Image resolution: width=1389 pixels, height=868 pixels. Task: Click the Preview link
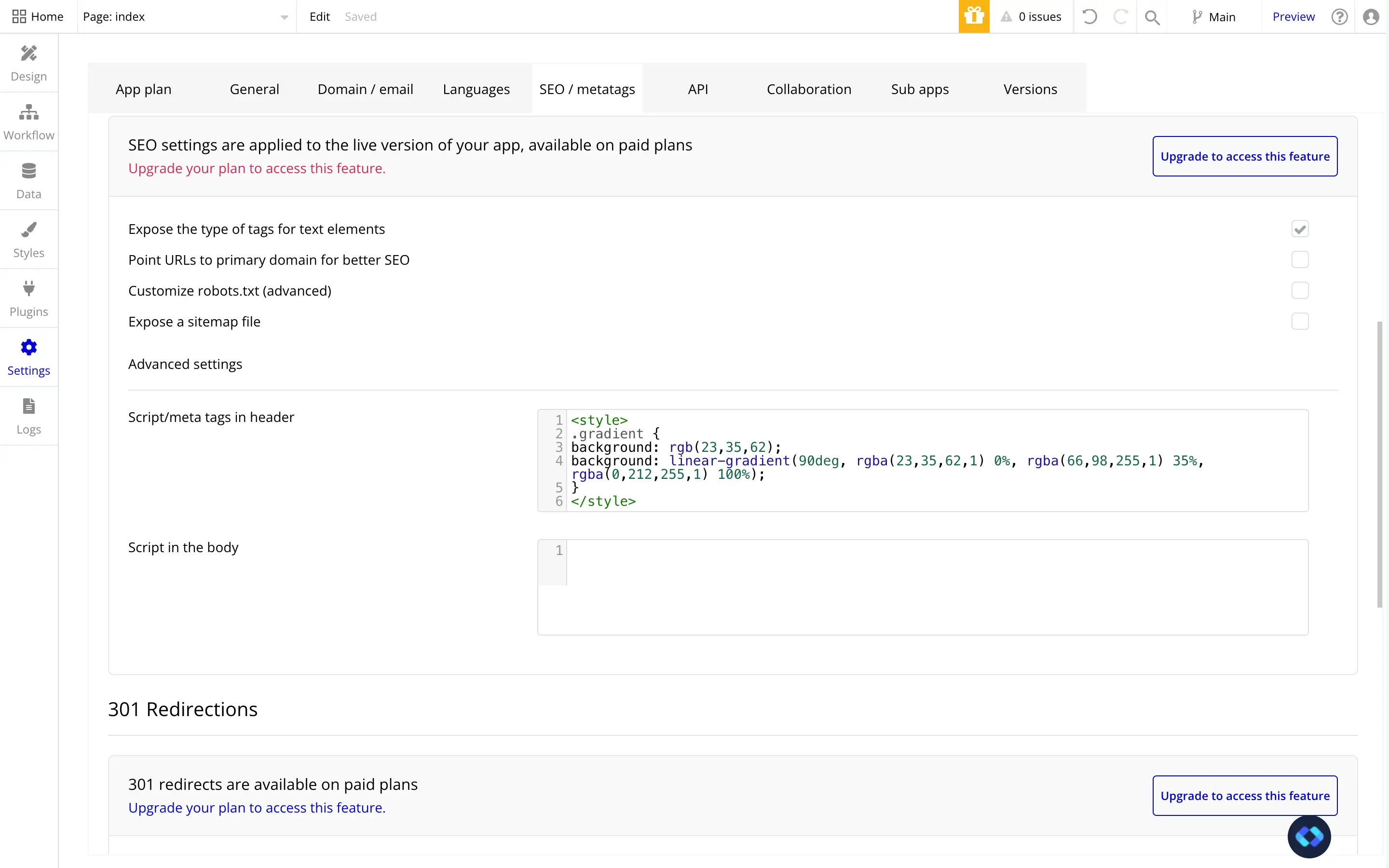pyautogui.click(x=1293, y=17)
